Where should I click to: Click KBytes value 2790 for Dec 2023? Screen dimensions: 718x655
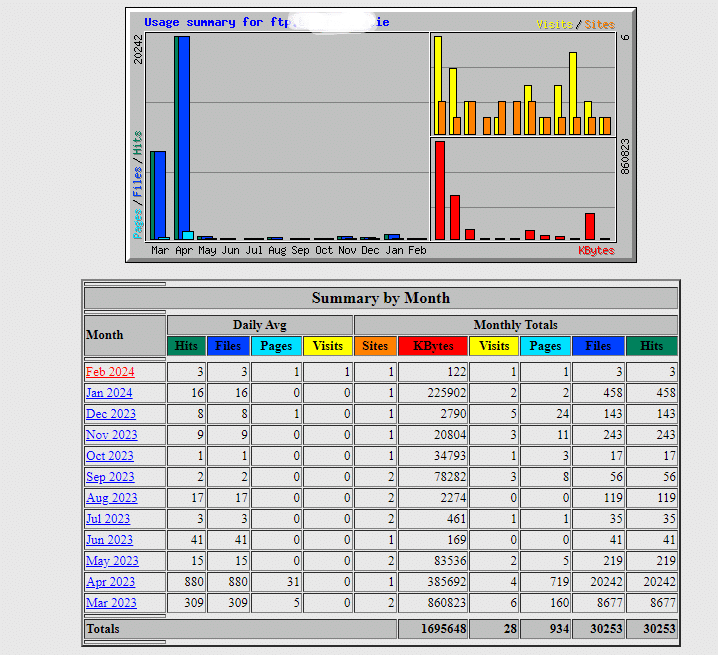pyautogui.click(x=453, y=414)
